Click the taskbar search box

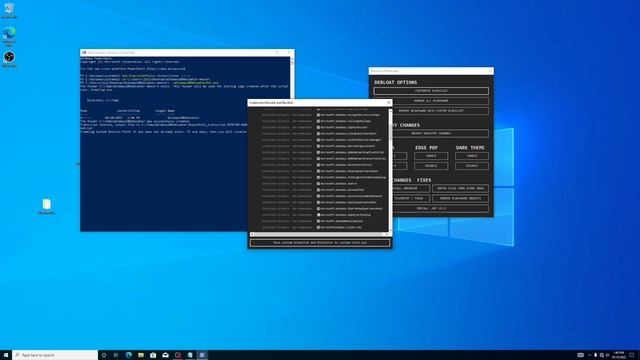pyautogui.click(x=55, y=355)
